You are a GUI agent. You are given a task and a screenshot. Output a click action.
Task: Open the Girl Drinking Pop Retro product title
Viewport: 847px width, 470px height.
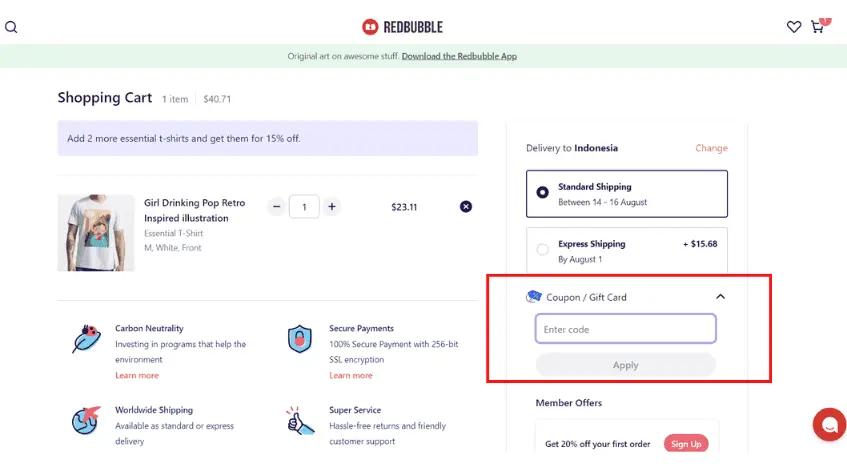(194, 210)
